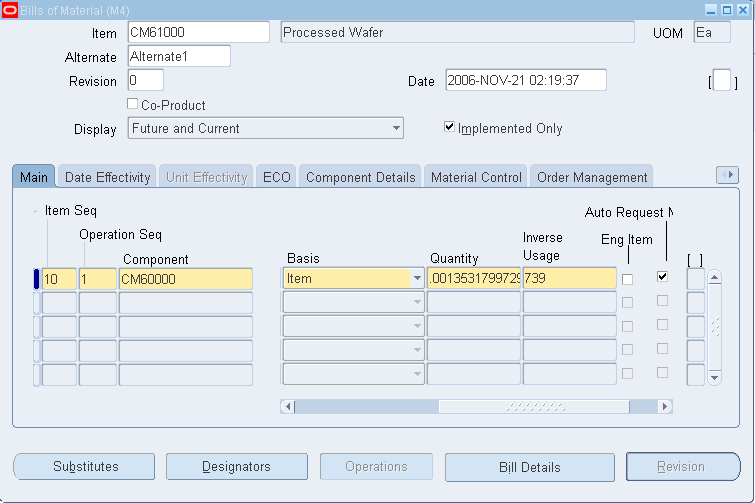This screenshot has width=755, height=503.
Task: Check Eng Item box for CM60000 row
Action: pos(627,279)
